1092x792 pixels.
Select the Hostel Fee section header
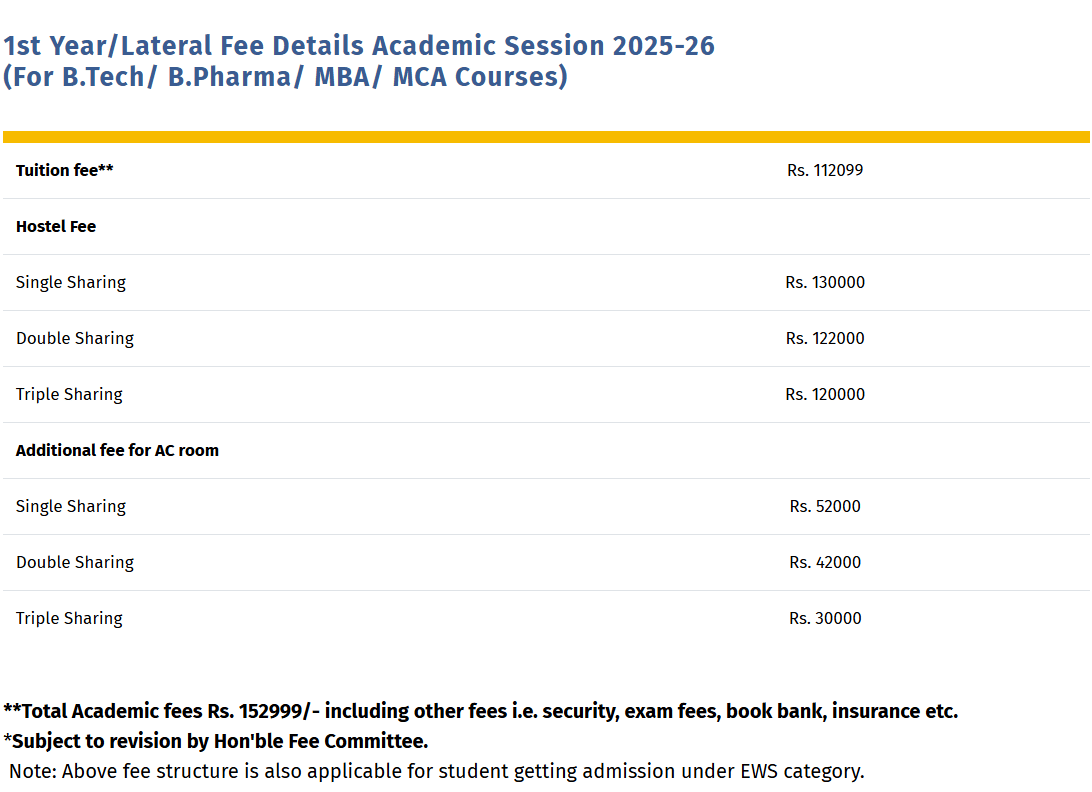point(56,226)
